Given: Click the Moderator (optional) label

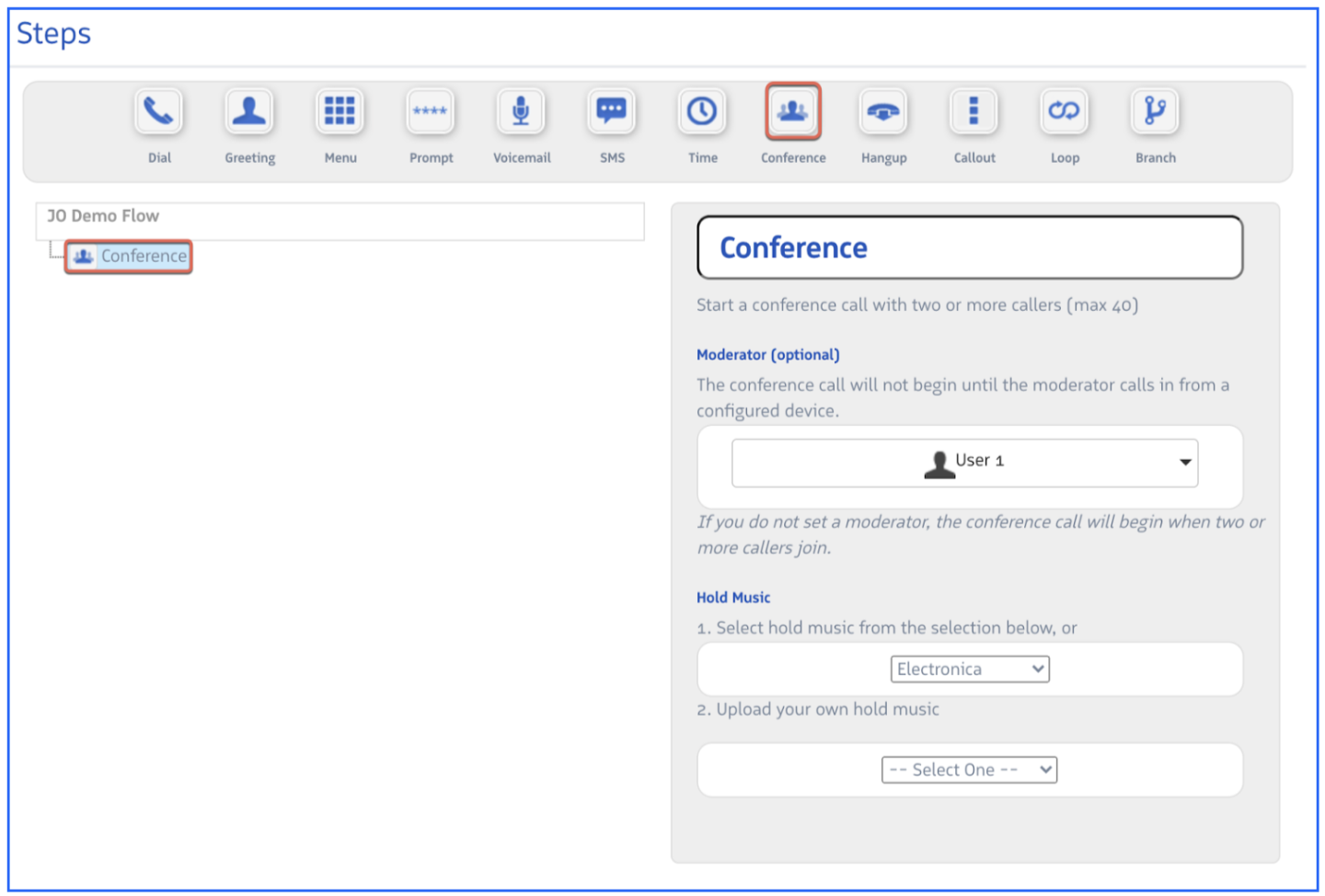Looking at the screenshot, I should coord(767,355).
